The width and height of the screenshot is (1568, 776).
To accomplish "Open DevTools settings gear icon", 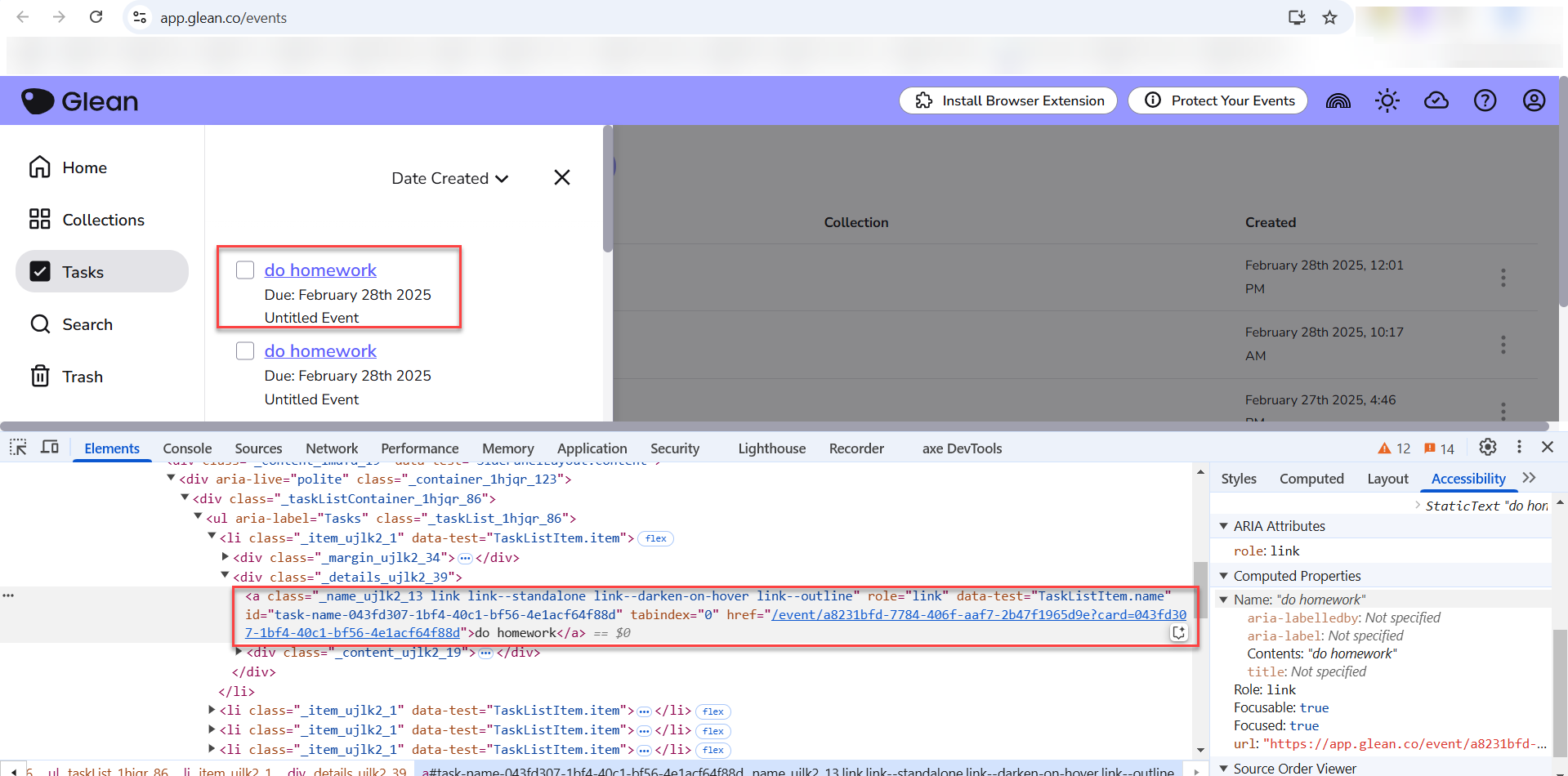I will pyautogui.click(x=1487, y=447).
